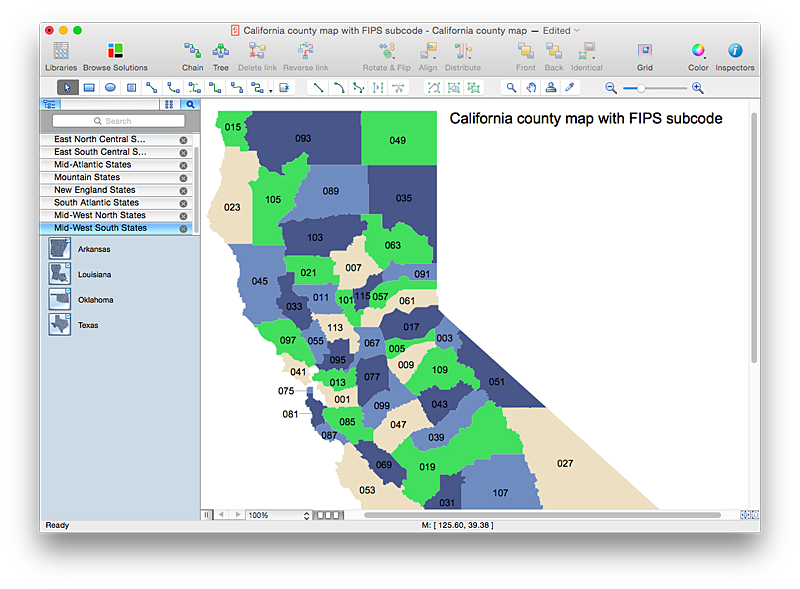Screen dimensions: 800x589
Task: Select the rectangle shape tool
Action: (x=89, y=88)
